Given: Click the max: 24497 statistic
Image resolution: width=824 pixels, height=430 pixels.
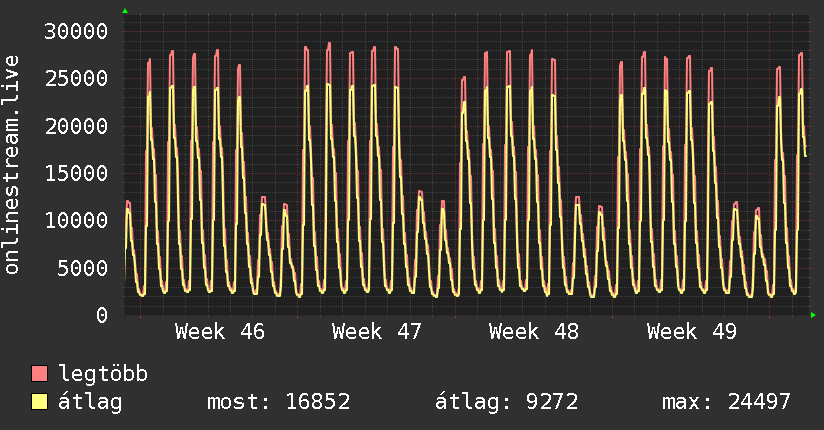Looking at the screenshot, I should tap(726, 402).
